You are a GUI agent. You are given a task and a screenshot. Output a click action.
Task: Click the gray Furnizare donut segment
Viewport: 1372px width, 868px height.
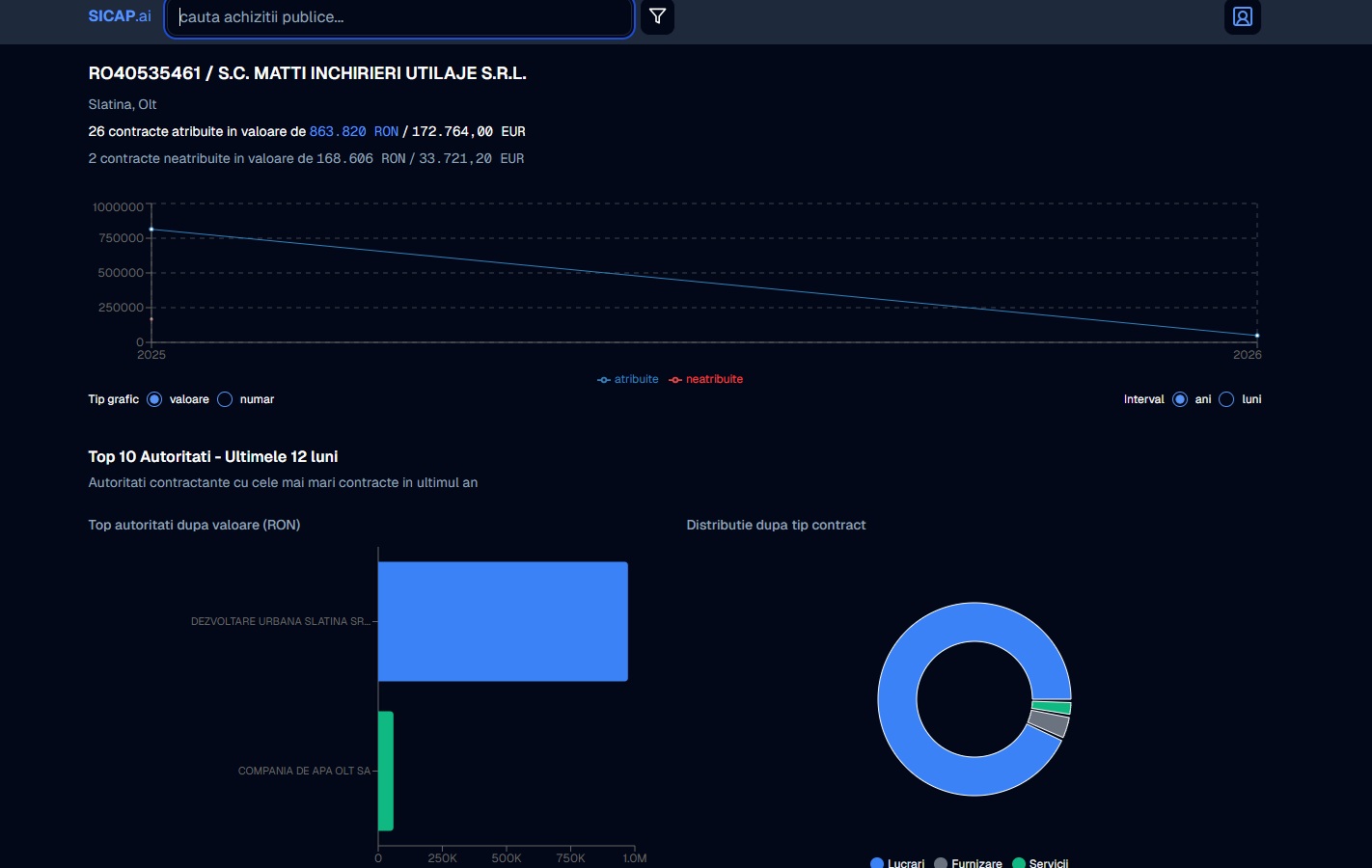[x=1049, y=723]
